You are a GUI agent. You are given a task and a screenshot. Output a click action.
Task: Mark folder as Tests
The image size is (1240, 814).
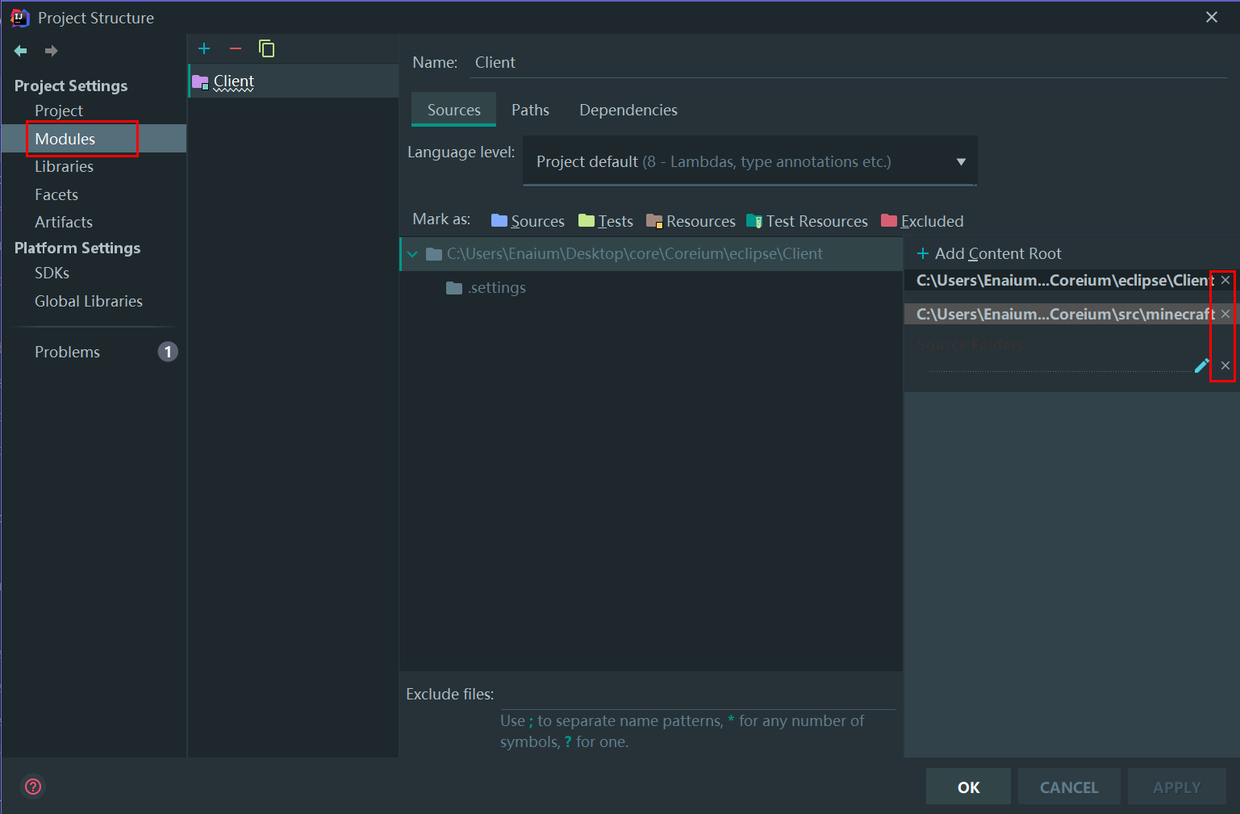[606, 221]
